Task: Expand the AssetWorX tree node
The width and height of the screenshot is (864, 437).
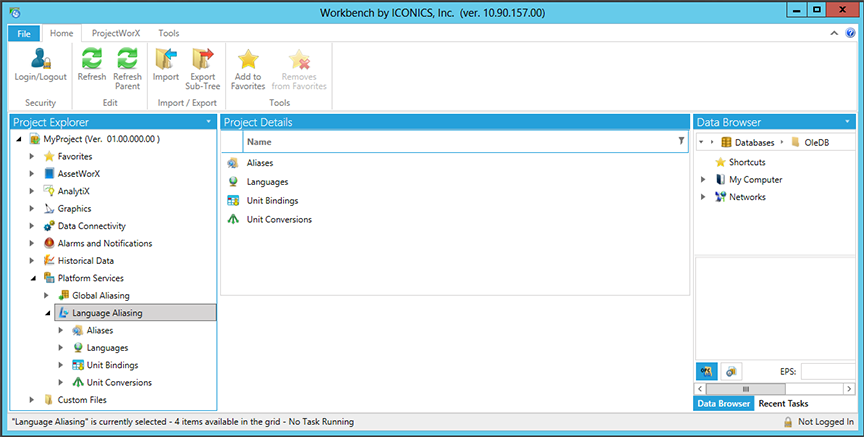Action: (32, 174)
